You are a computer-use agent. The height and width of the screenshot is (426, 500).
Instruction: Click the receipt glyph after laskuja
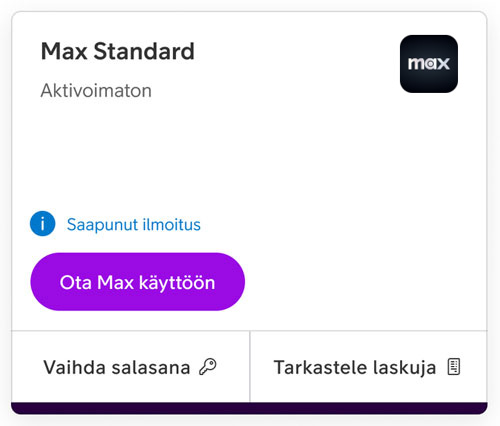[454, 367]
